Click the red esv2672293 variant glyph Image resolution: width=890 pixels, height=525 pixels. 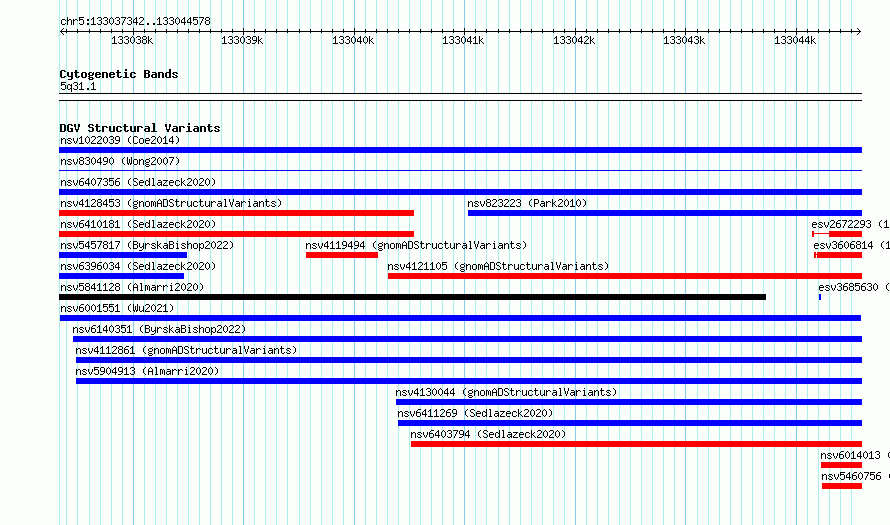click(x=837, y=234)
